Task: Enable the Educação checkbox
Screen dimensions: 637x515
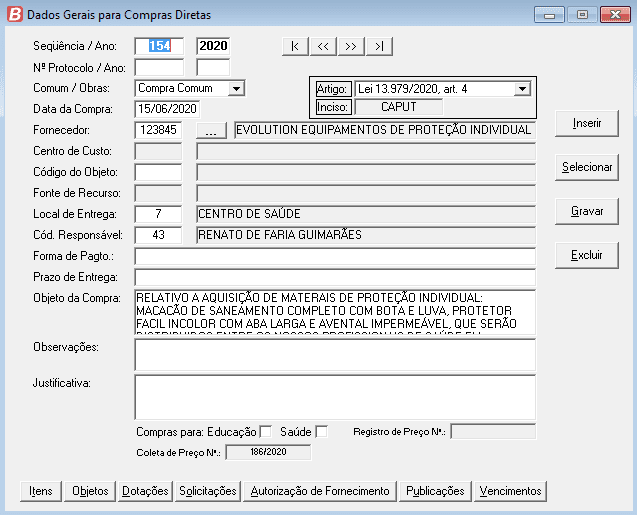Action: click(x=265, y=432)
